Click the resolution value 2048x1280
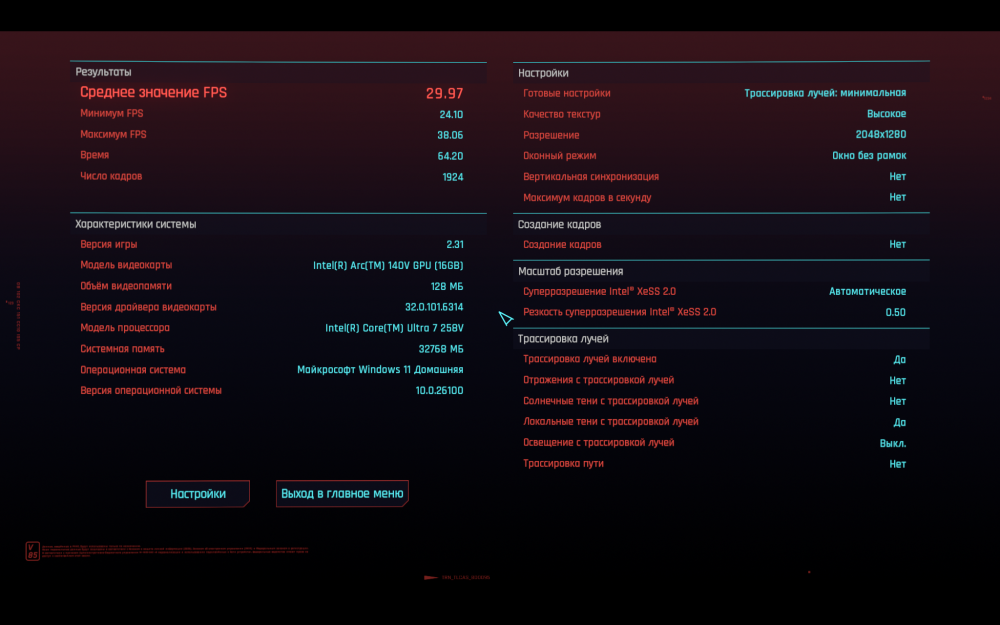 tap(881, 135)
